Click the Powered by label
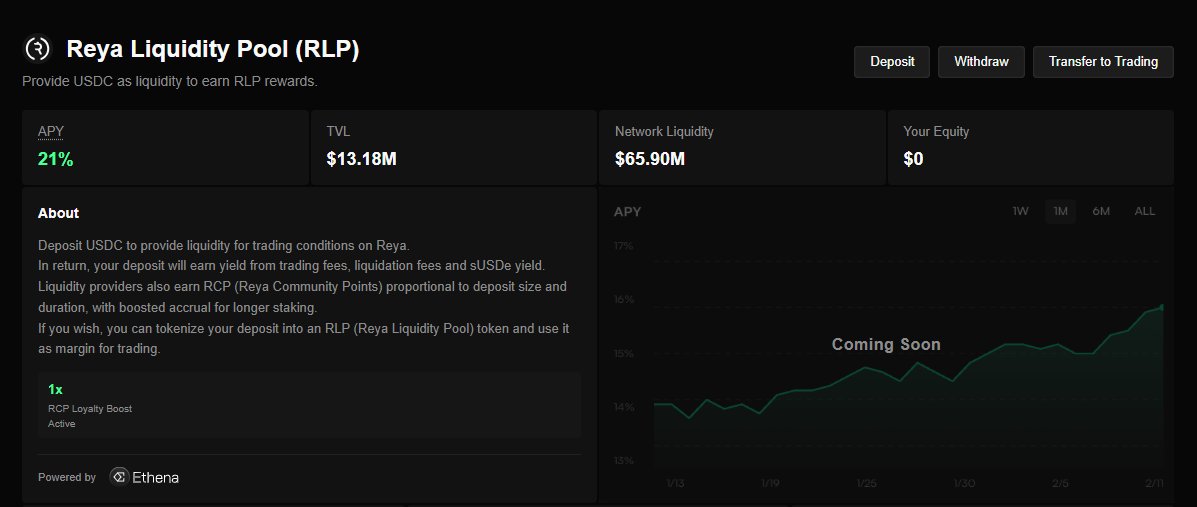Image resolution: width=1197 pixels, height=507 pixels. (67, 477)
